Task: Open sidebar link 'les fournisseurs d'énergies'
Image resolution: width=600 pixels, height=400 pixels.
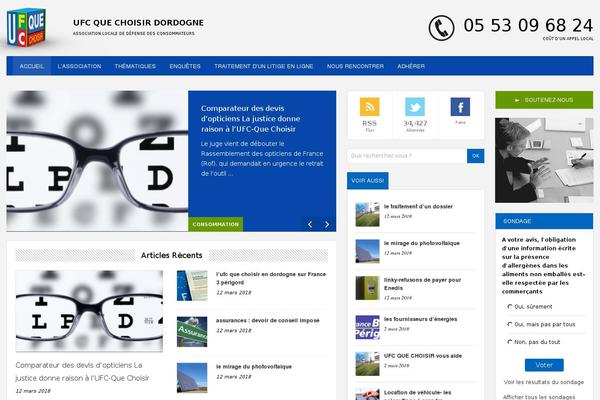Action: pyautogui.click(x=421, y=319)
